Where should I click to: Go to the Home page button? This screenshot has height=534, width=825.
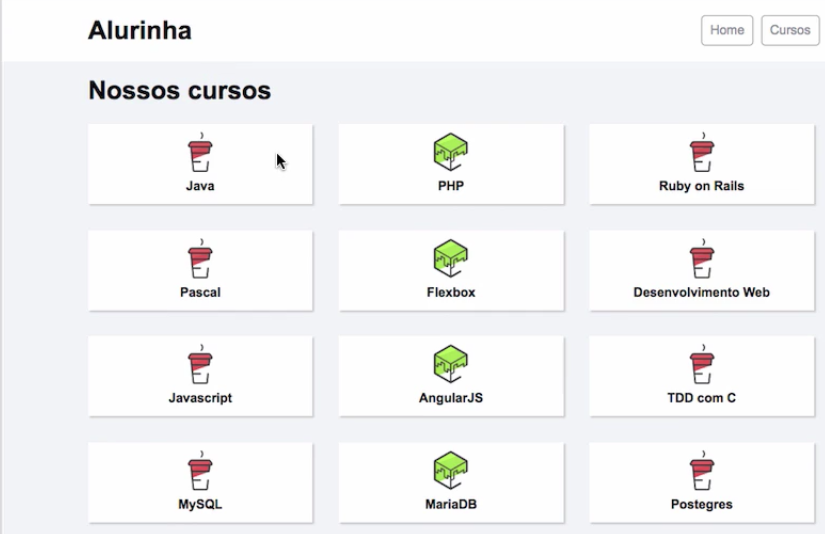click(x=727, y=30)
